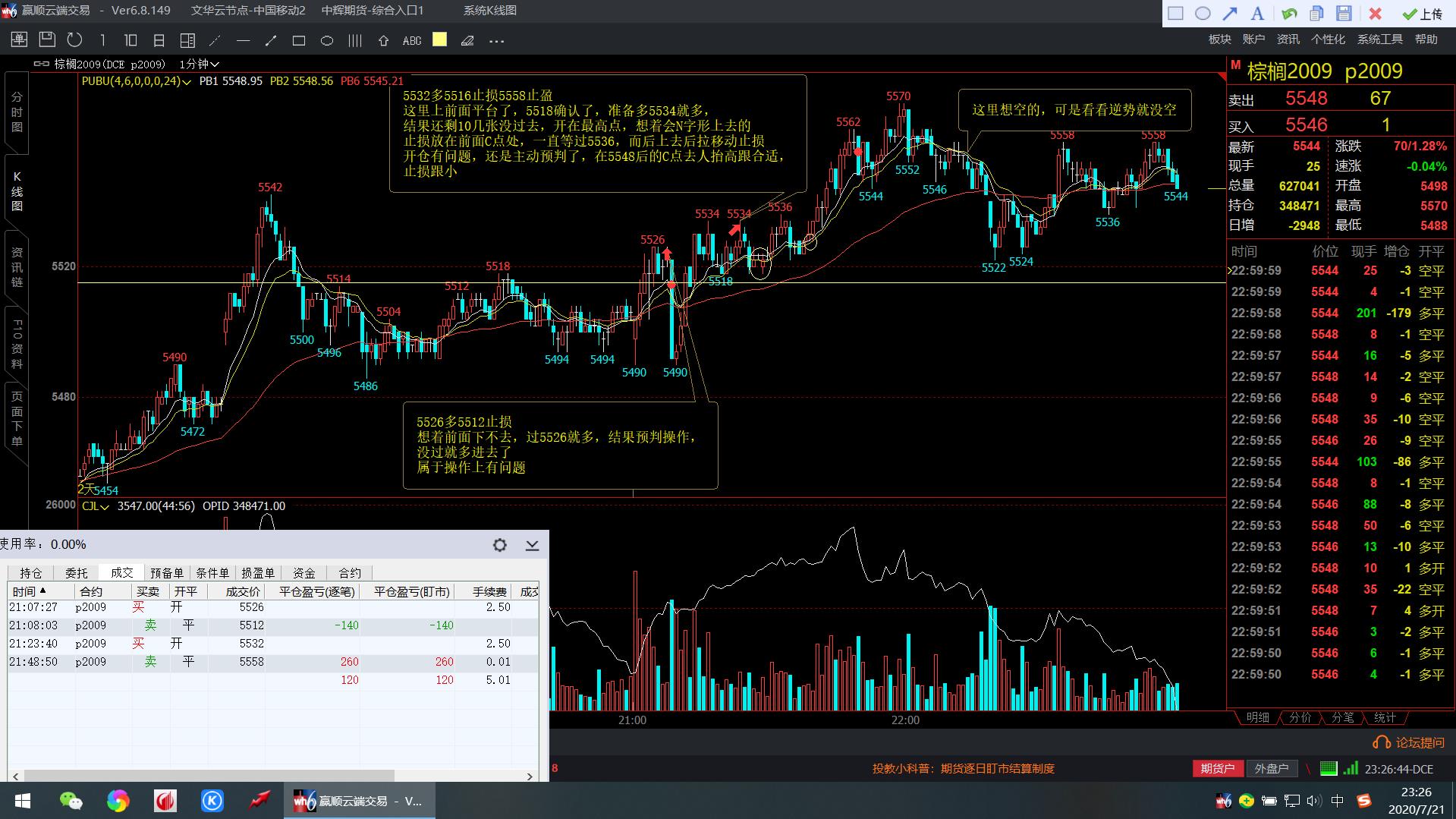The height and width of the screenshot is (819, 1456).
Task: Click the trade panel settings gear icon
Action: pos(500,545)
